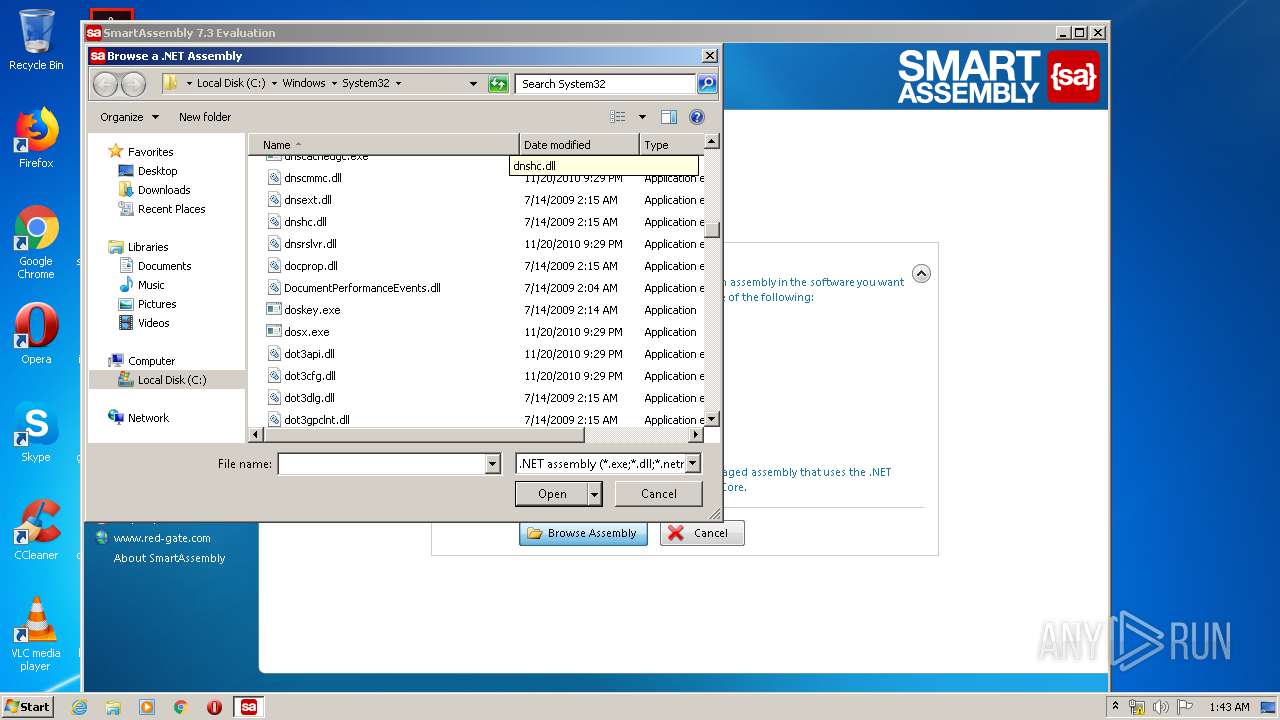
Task: Click the green Refresh button beside the address bar
Action: 498,84
